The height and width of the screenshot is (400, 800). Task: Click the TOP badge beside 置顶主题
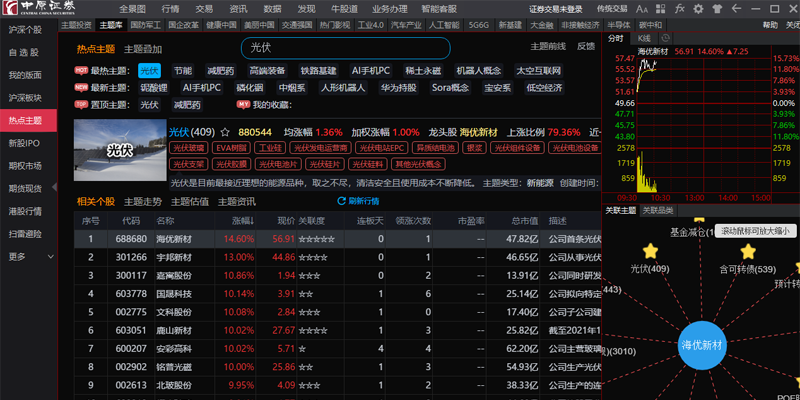pos(81,104)
